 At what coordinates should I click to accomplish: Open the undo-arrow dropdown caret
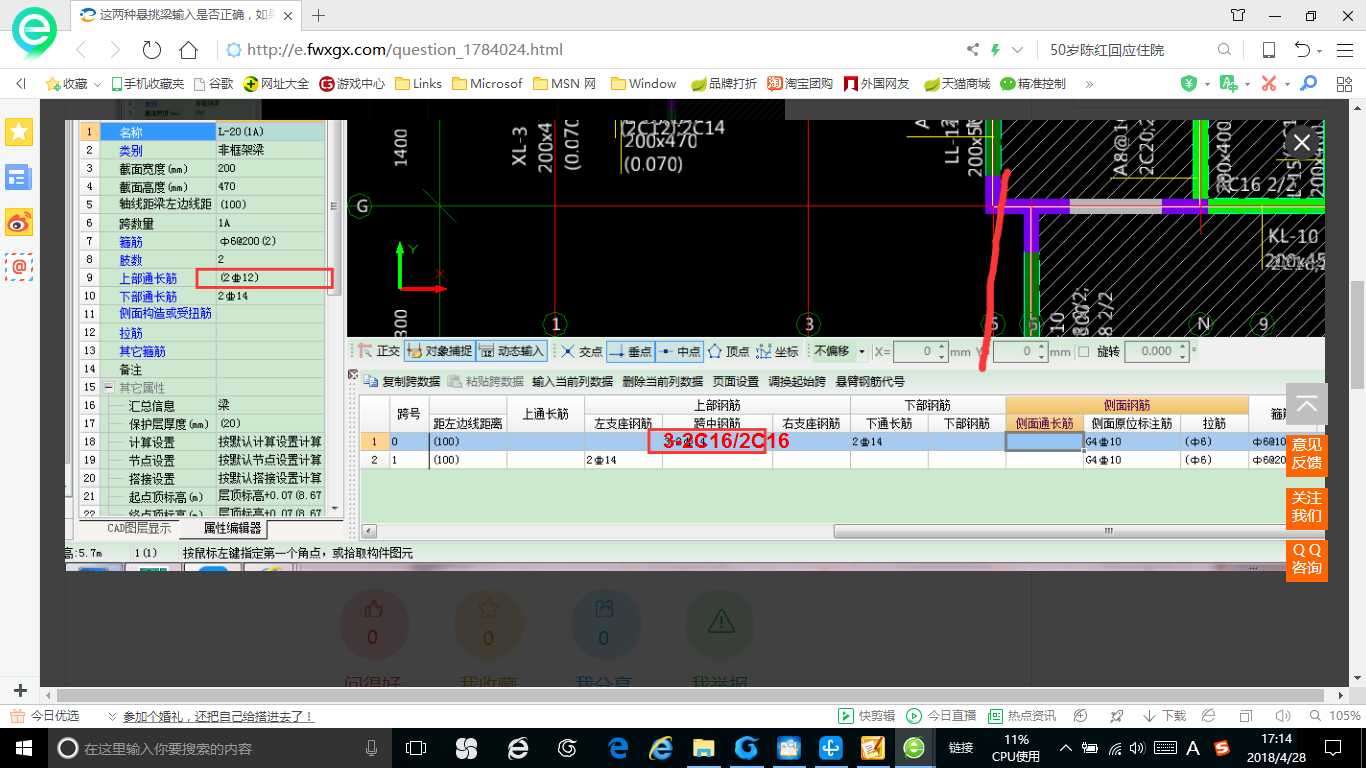point(1320,51)
